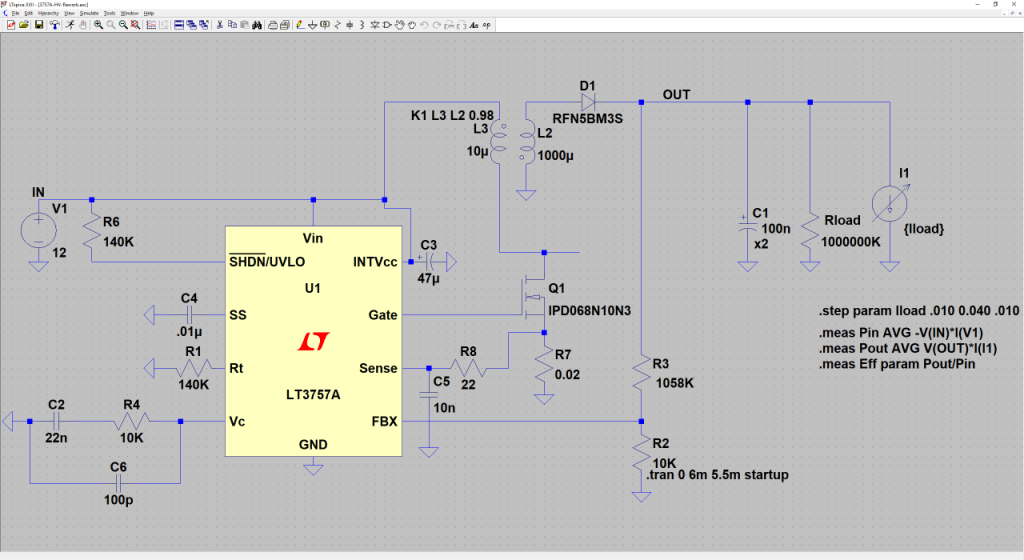Image resolution: width=1024 pixels, height=560 pixels.
Task: Select the 1058K value of R3
Action: (x=675, y=383)
